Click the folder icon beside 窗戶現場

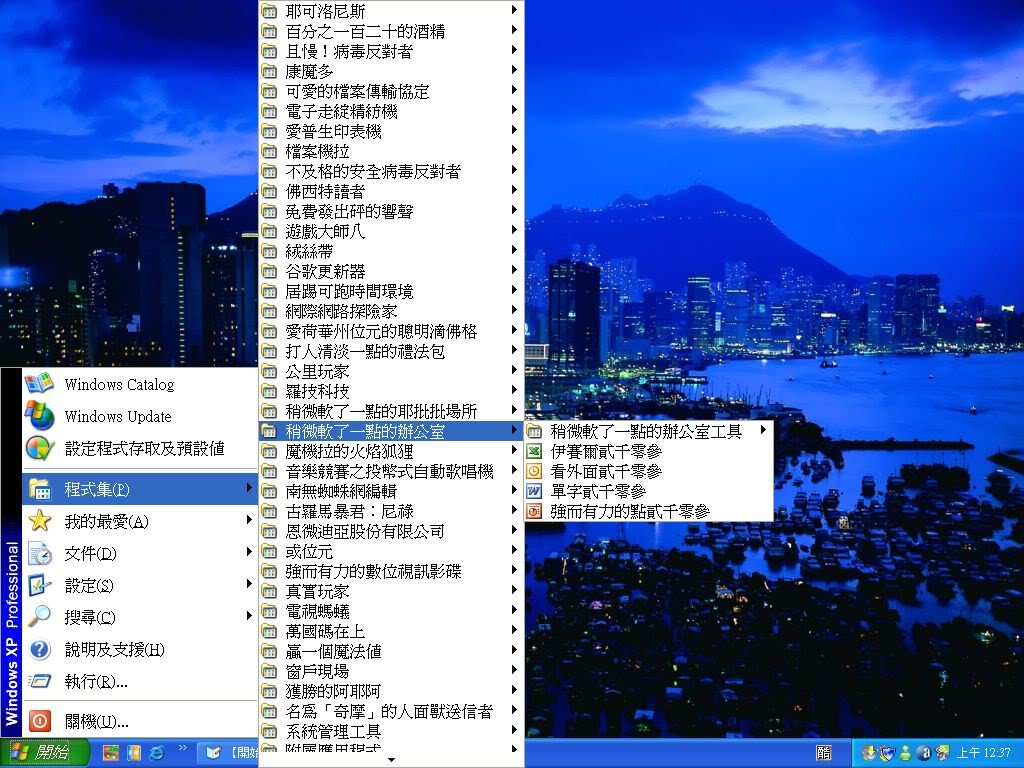269,671
